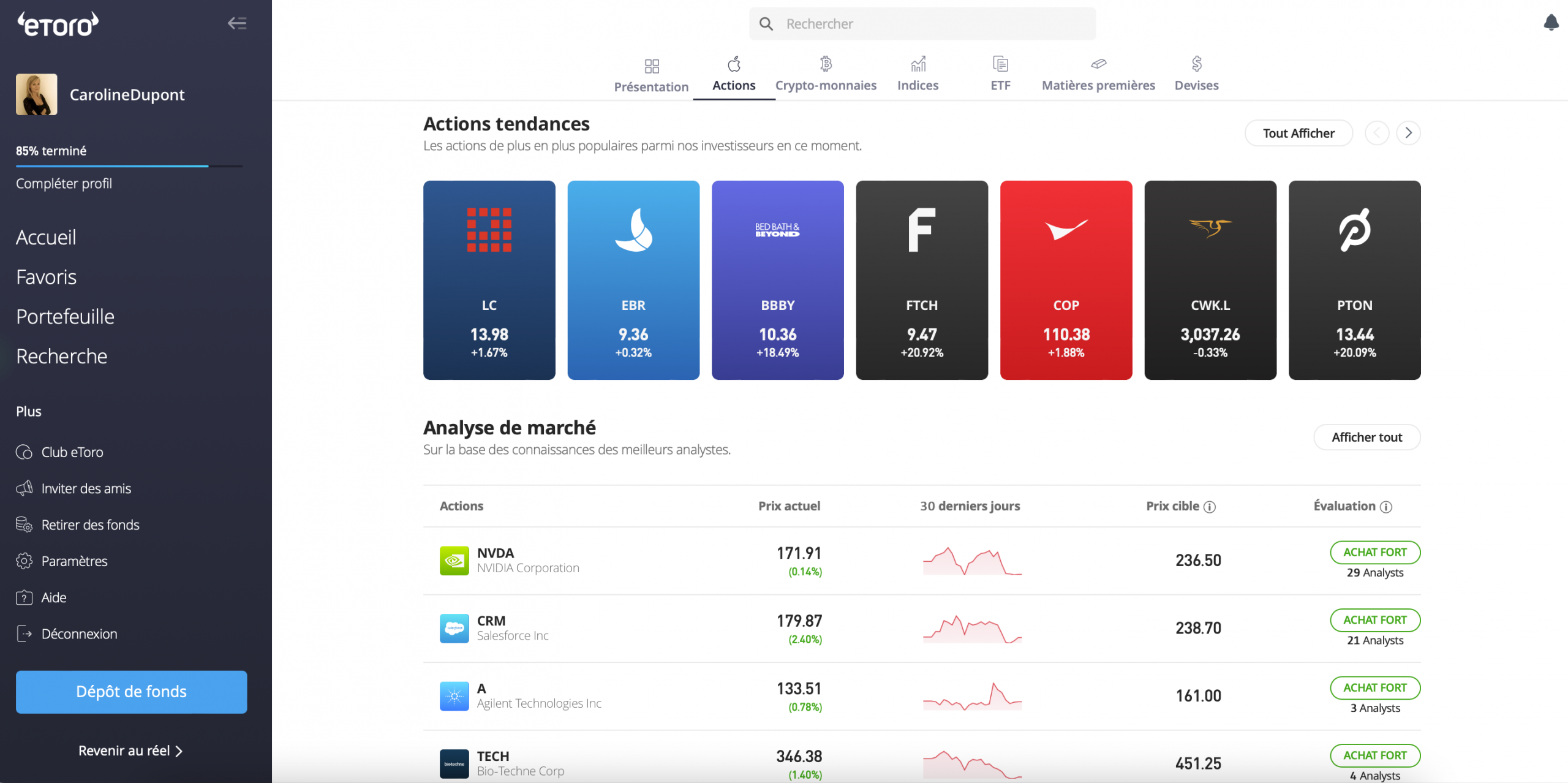
Task: Collapse the sidebar with arrow icon
Action: pos(237,23)
